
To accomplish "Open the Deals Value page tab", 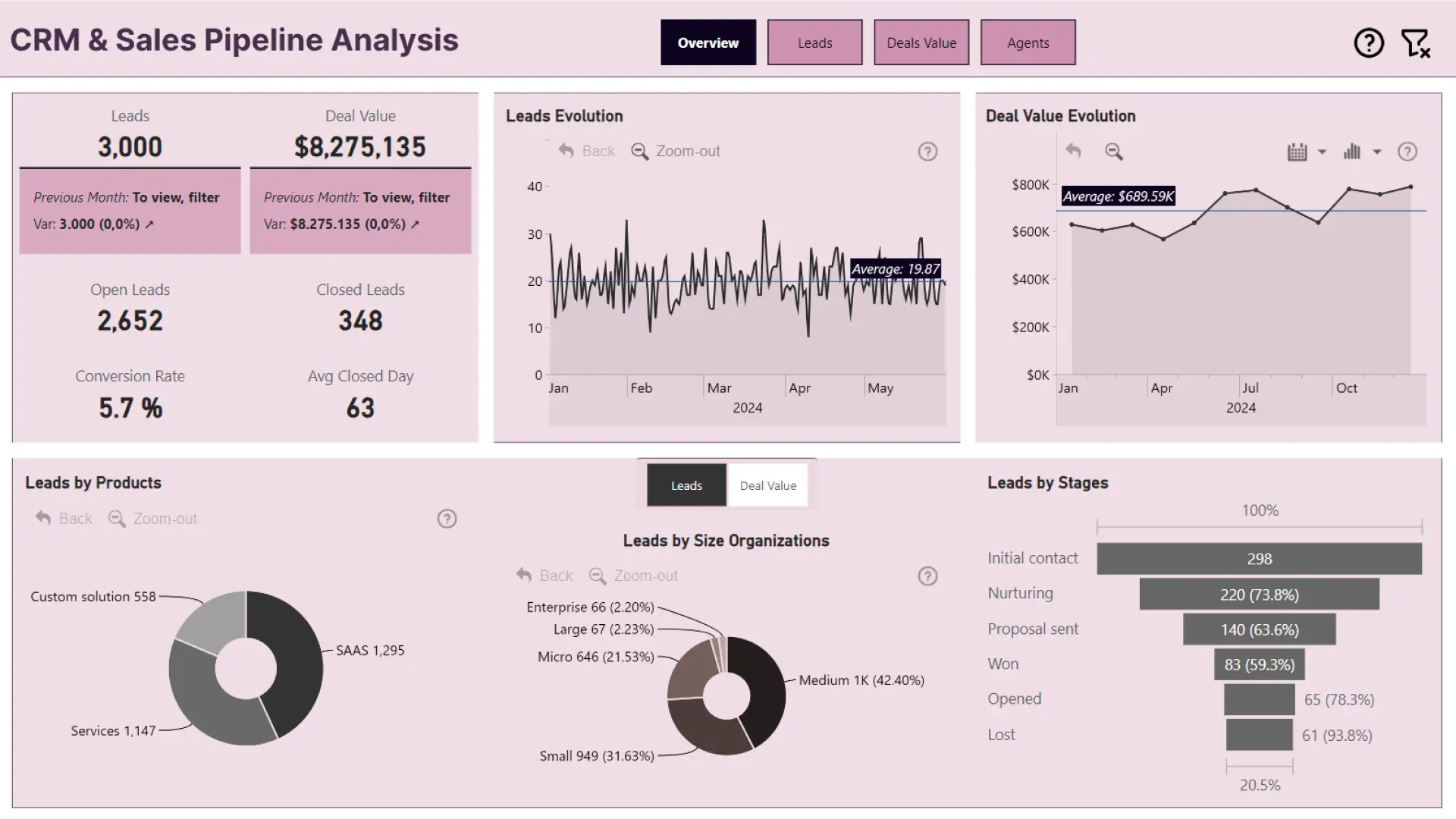I will (x=921, y=42).
